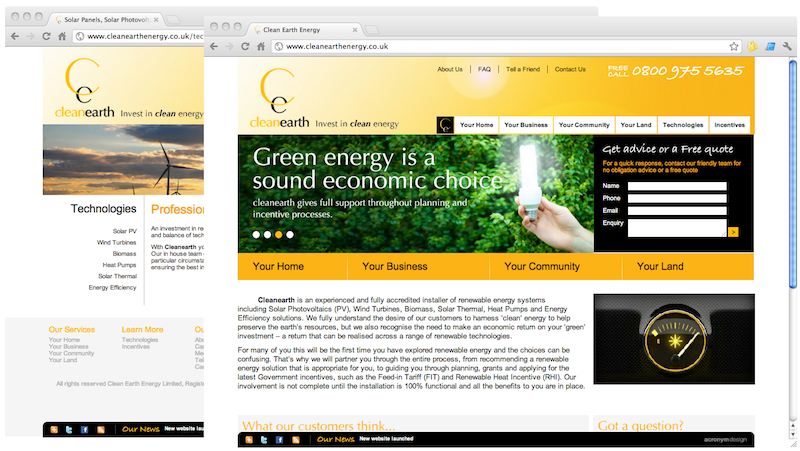Image resolution: width=800 pixels, height=451 pixels.
Task: Open the Technologies navigation item
Action: pyautogui.click(x=683, y=125)
